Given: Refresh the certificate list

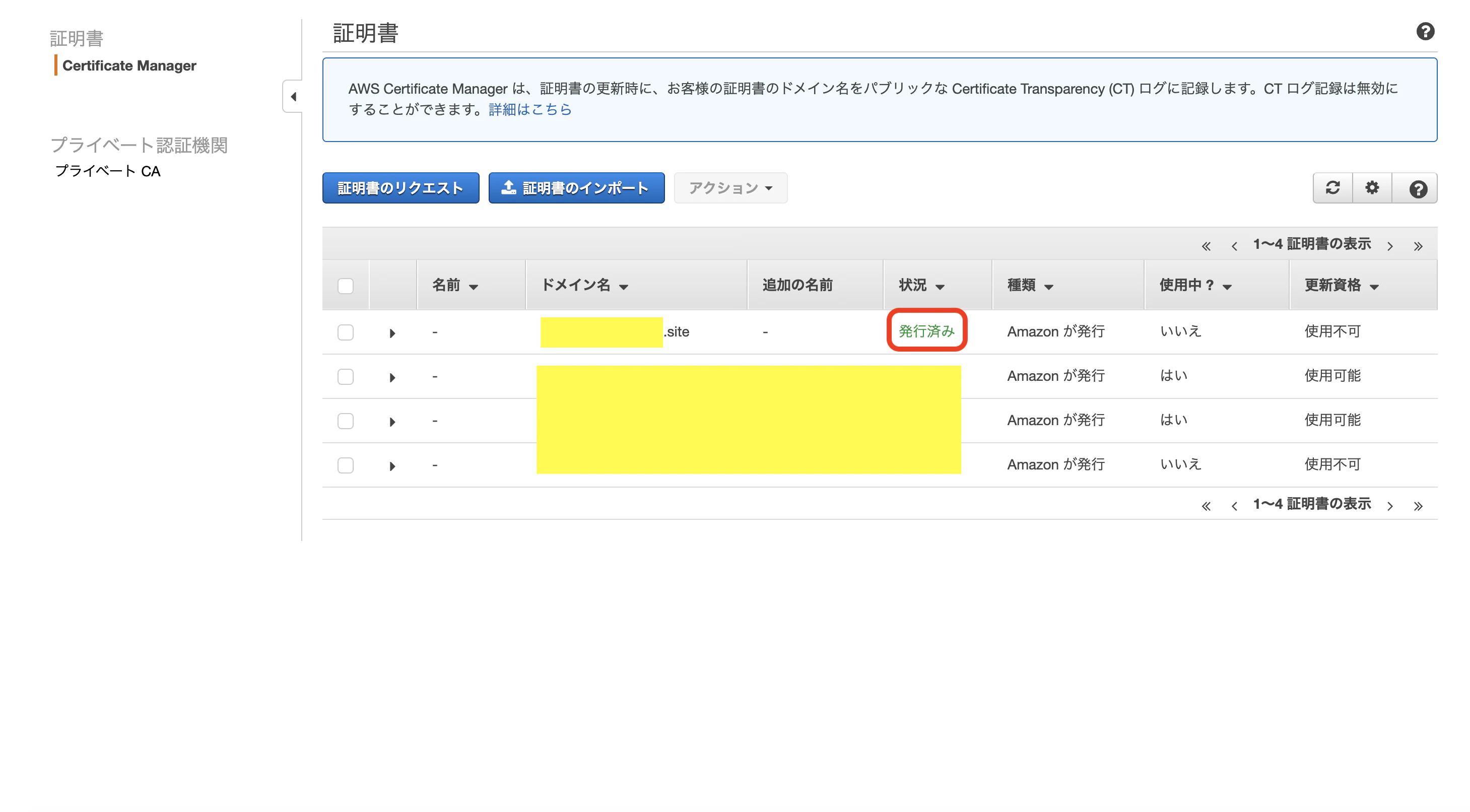Looking at the screenshot, I should 1332,188.
